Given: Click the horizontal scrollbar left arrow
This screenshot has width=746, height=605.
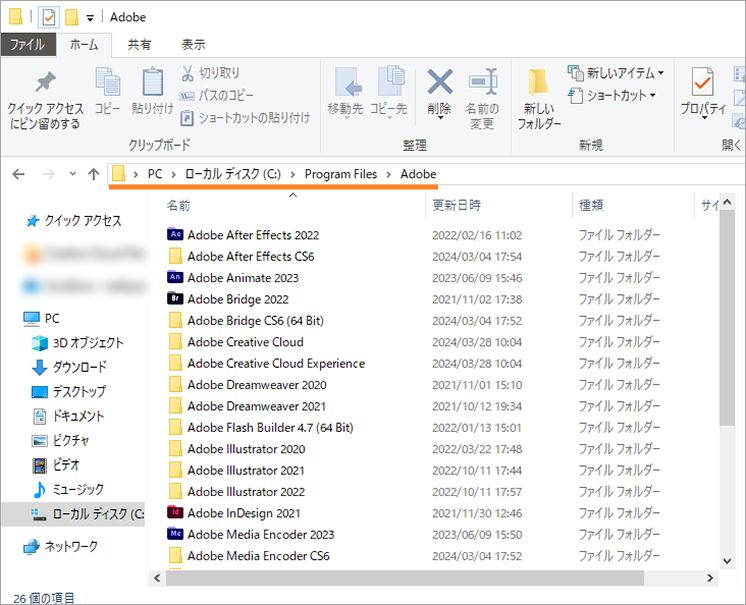Looking at the screenshot, I should coord(157,578).
